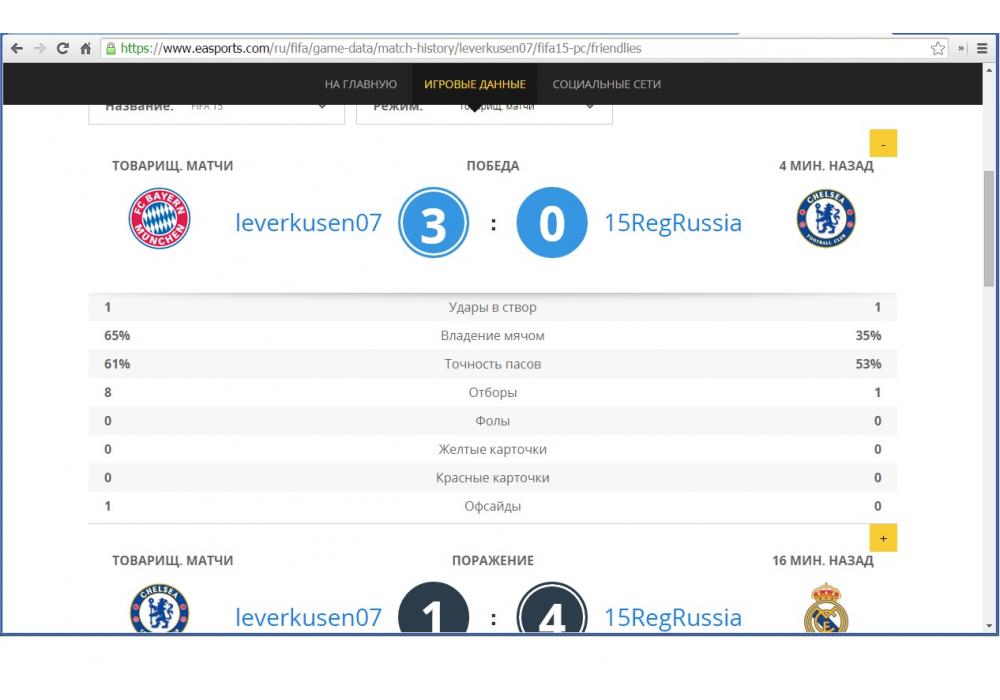This screenshot has width=1000, height=700.
Task: Click the Real Madrid crest
Action: [x=826, y=608]
